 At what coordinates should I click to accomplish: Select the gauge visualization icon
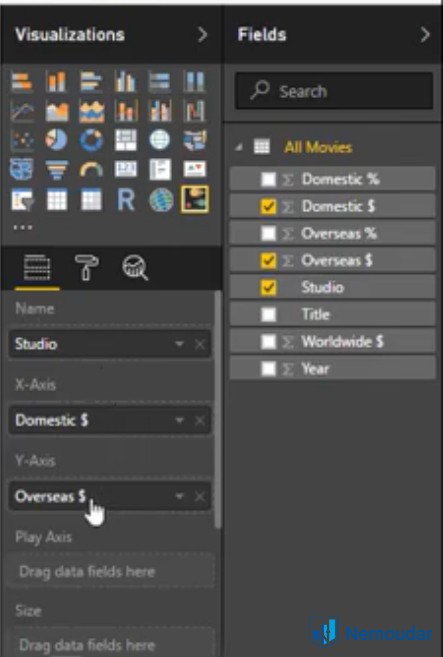[91, 170]
